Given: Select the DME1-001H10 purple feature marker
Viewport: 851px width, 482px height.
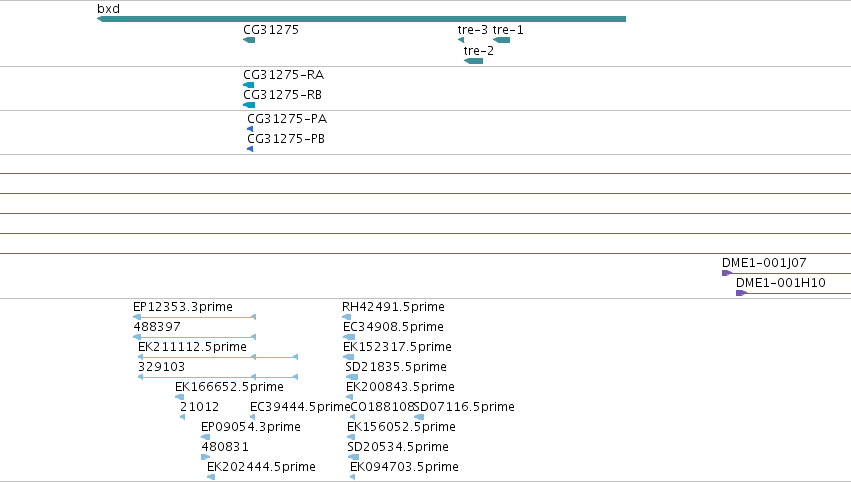Looking at the screenshot, I should click(741, 294).
